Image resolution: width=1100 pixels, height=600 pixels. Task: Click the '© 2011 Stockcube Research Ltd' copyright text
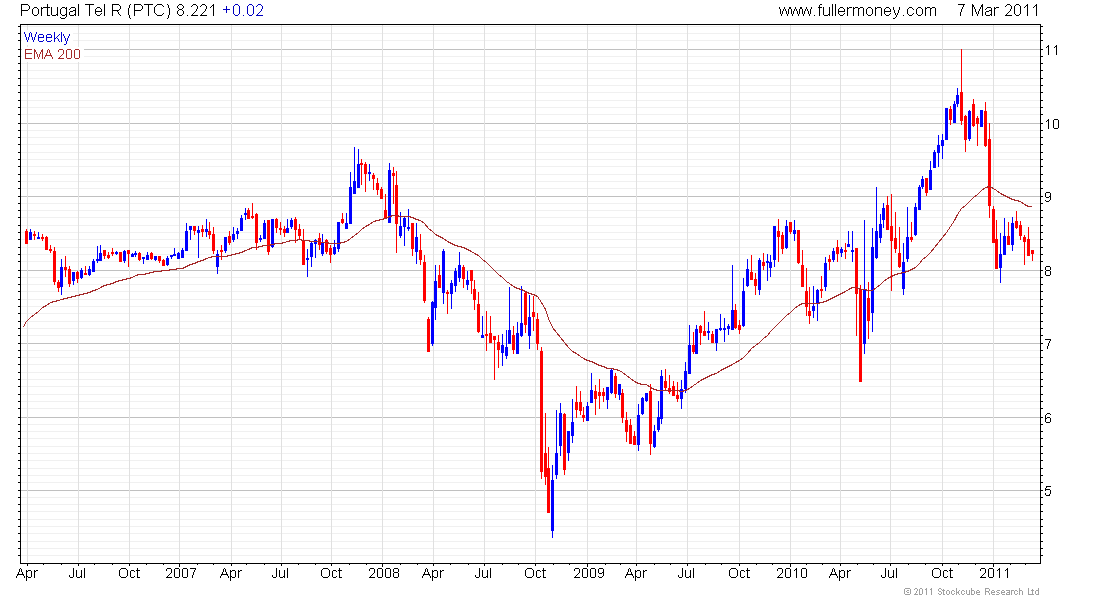[x=971, y=592]
